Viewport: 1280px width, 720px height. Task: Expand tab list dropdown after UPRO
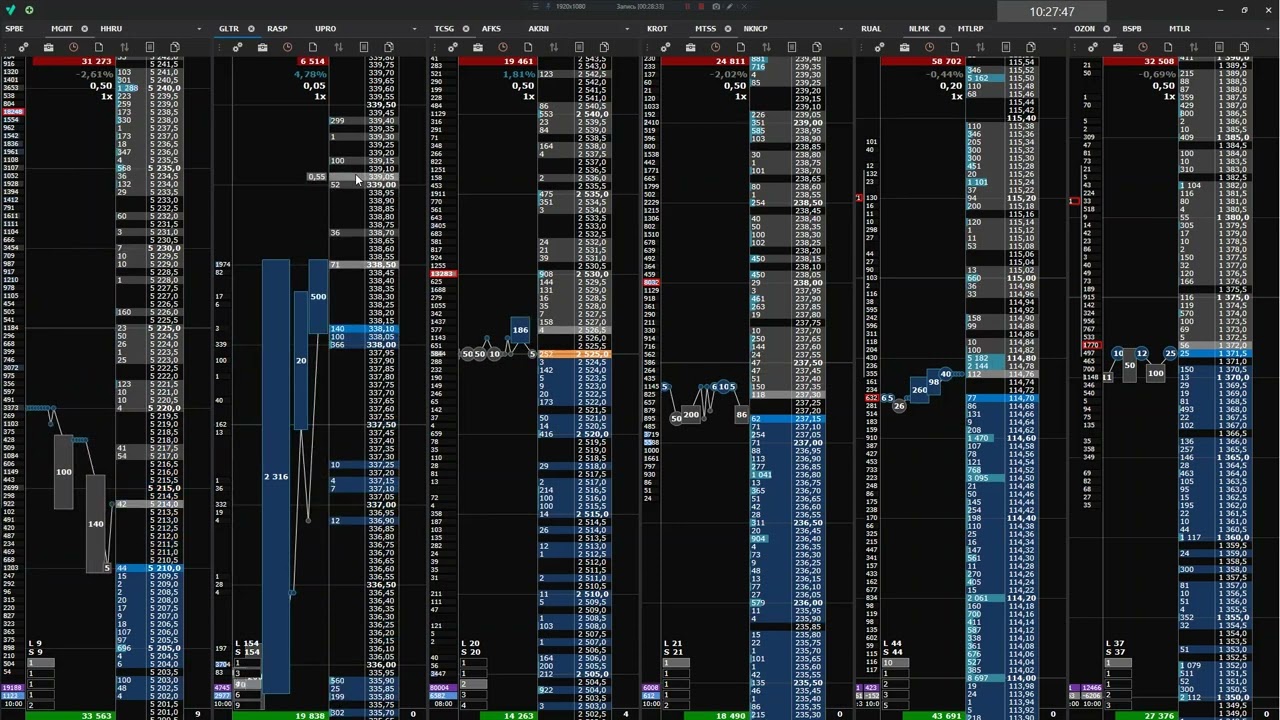click(414, 29)
